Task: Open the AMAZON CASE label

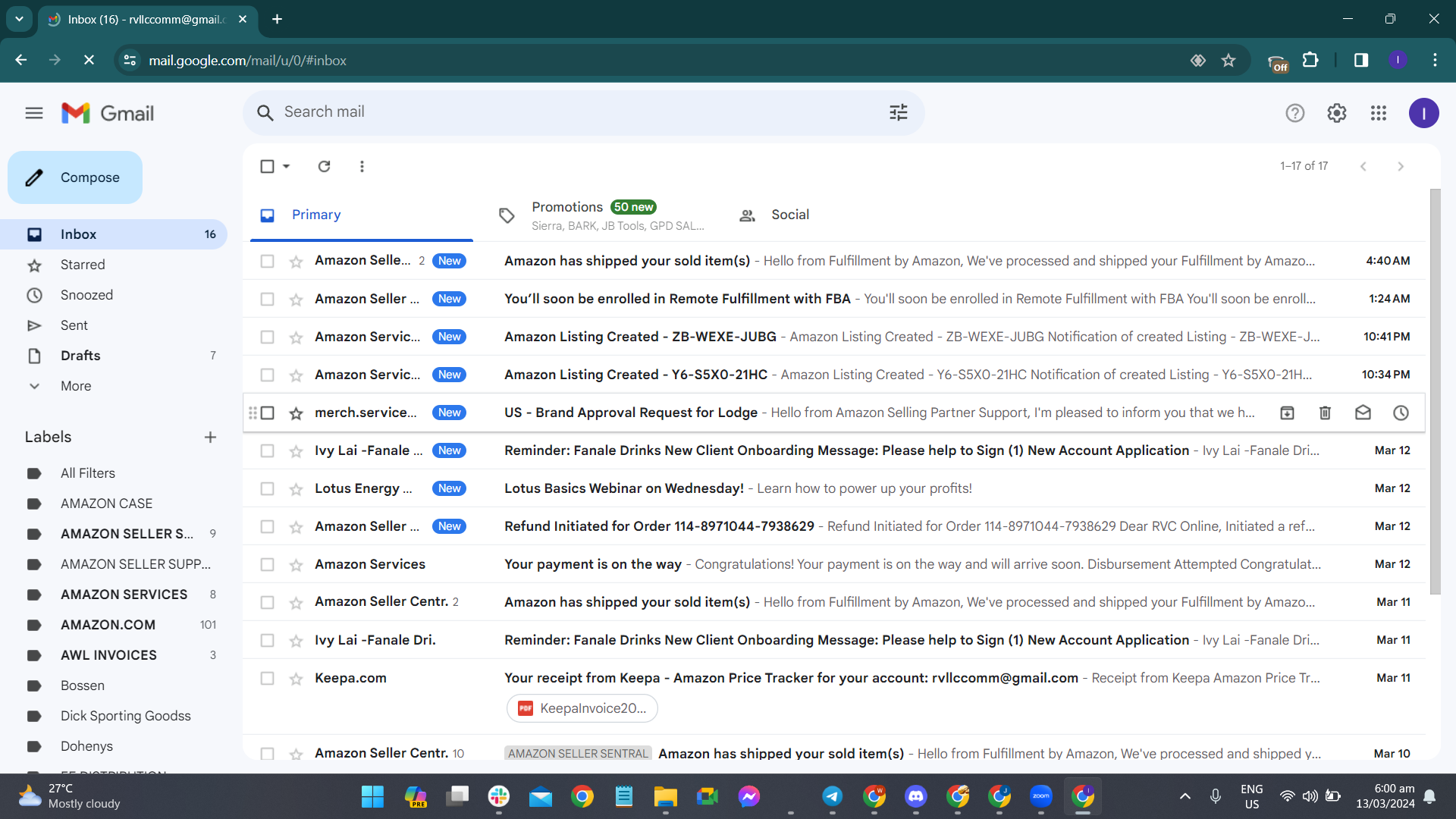Action: [x=114, y=504]
